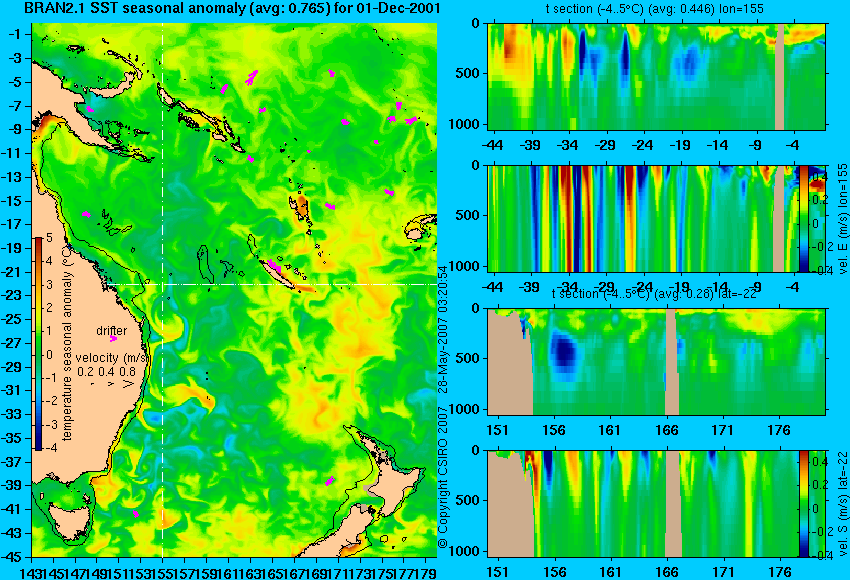850x580 pixels.
Task: Open the lat=-22 temperature section plot
Action: point(656,362)
